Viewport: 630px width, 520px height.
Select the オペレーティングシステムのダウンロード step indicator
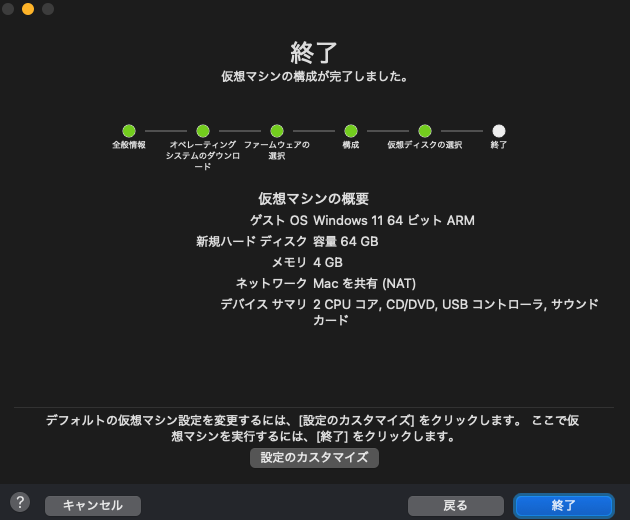click(x=203, y=131)
